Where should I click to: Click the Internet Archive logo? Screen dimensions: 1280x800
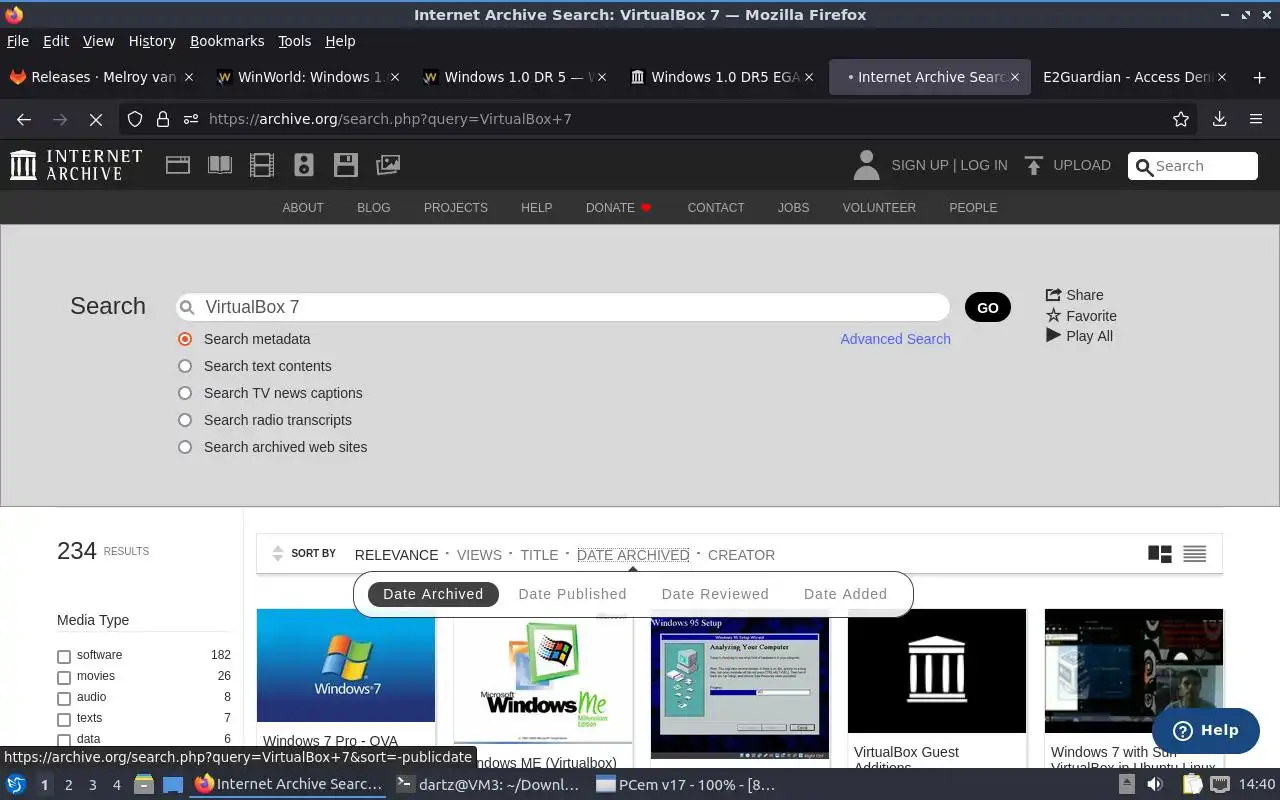click(76, 165)
